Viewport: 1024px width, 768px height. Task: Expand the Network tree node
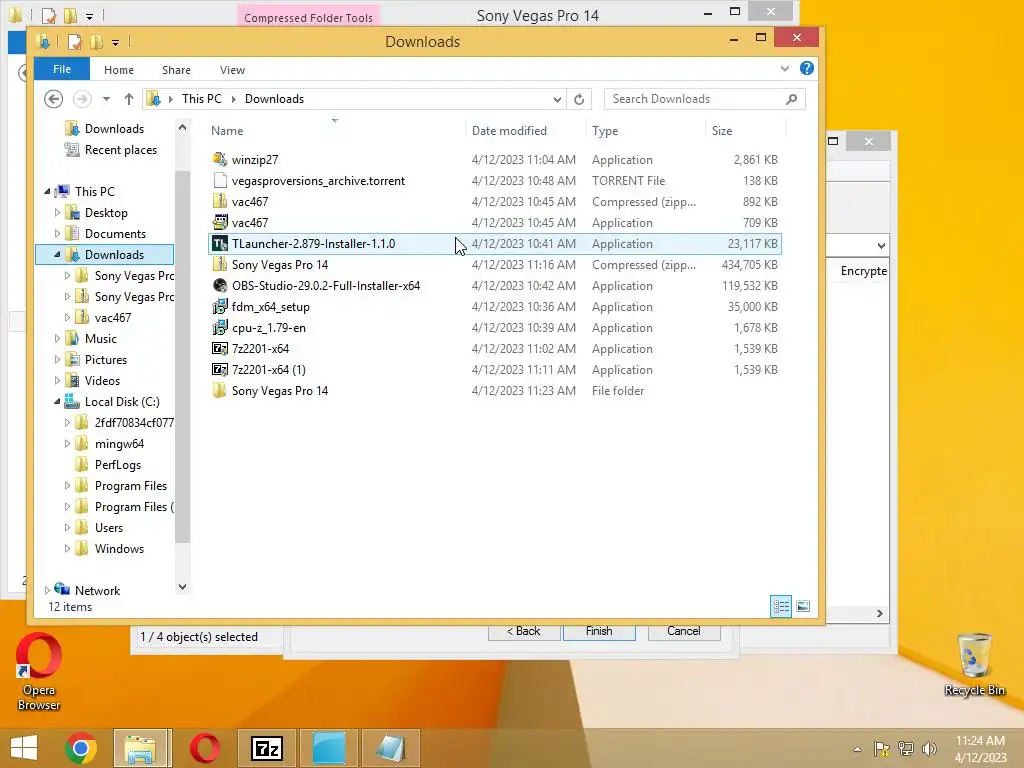[47, 590]
